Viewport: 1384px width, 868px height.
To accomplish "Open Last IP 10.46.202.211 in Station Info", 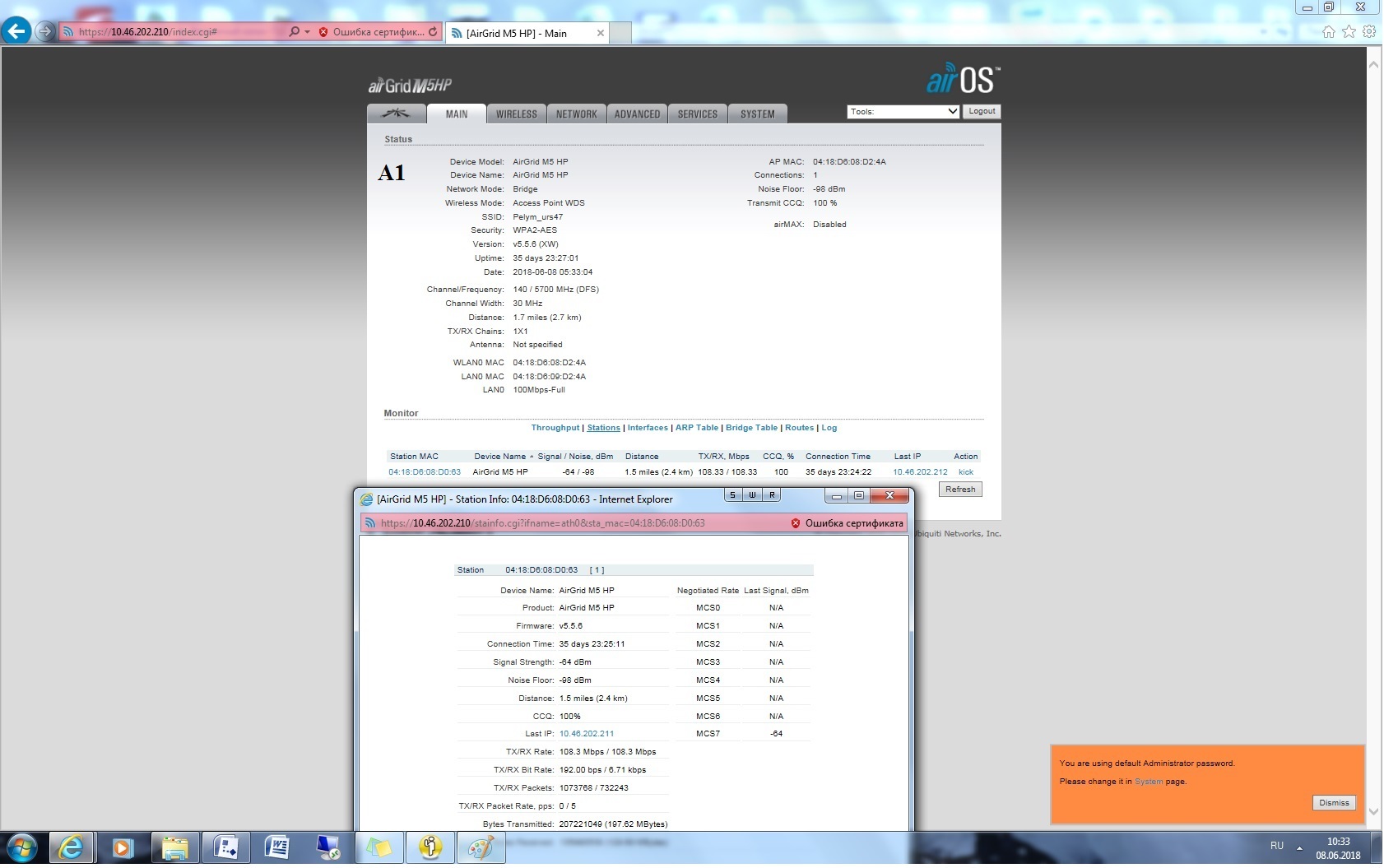I will tap(587, 734).
